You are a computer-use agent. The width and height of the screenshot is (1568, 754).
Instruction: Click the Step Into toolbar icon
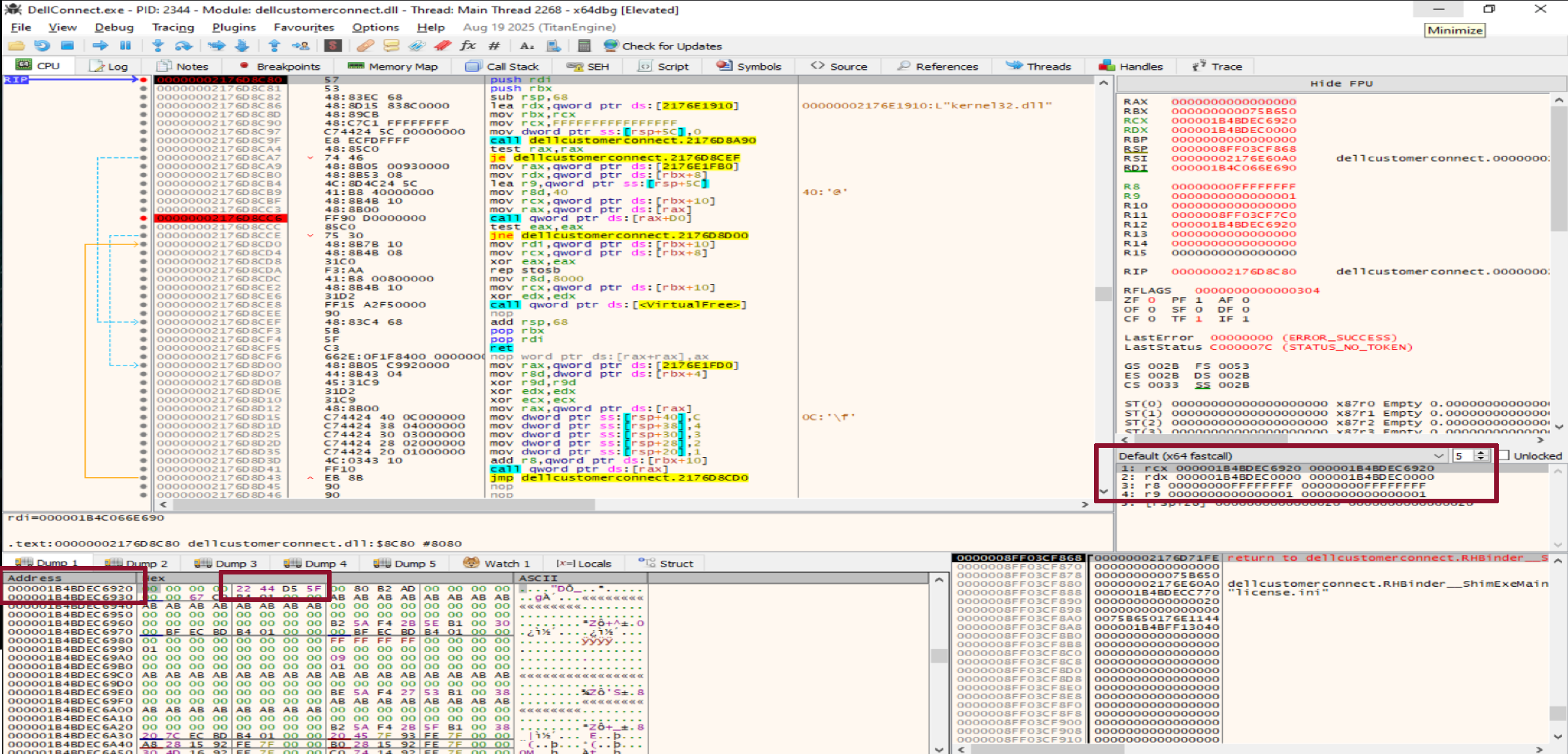(157, 46)
